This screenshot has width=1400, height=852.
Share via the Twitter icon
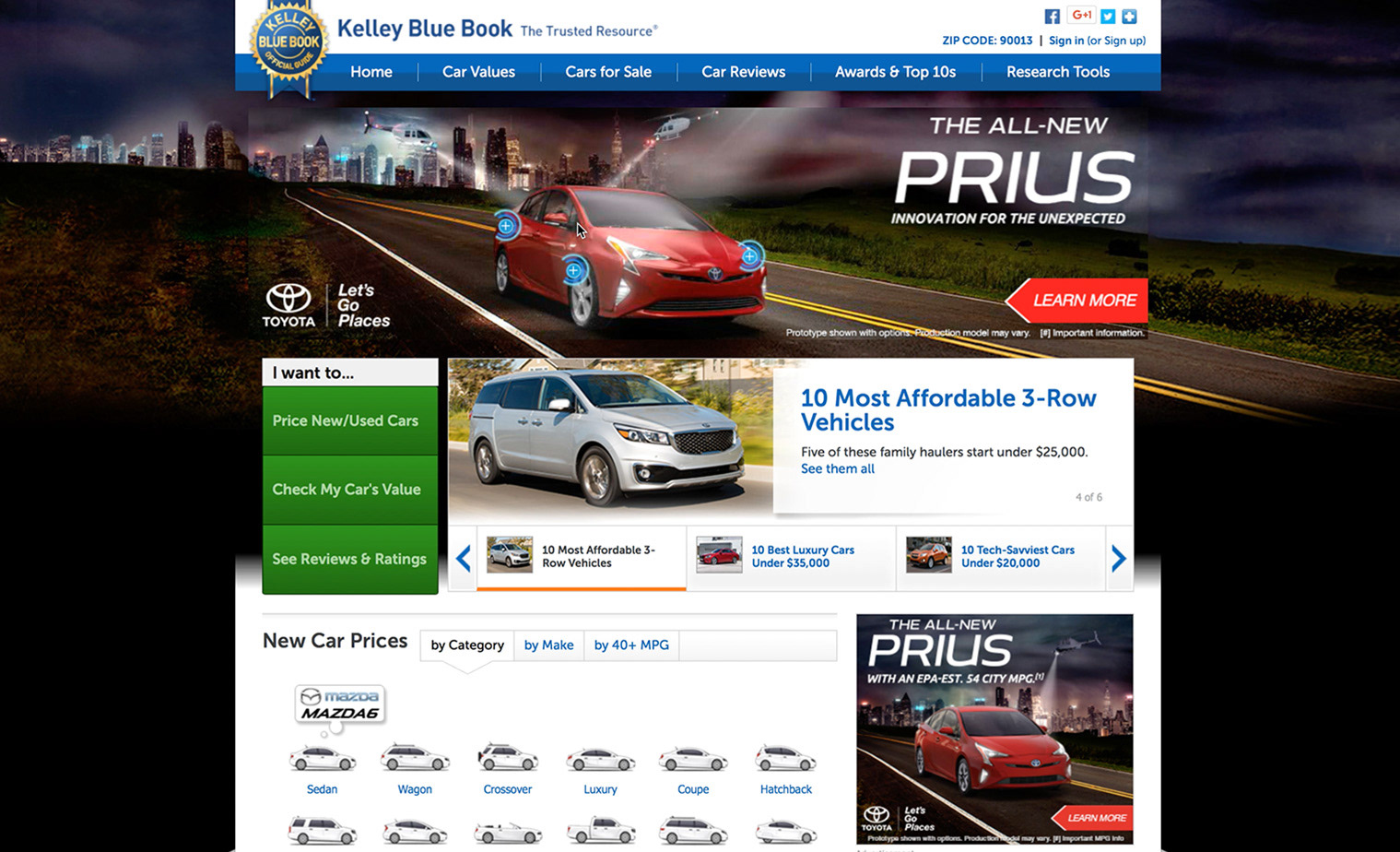1108,16
